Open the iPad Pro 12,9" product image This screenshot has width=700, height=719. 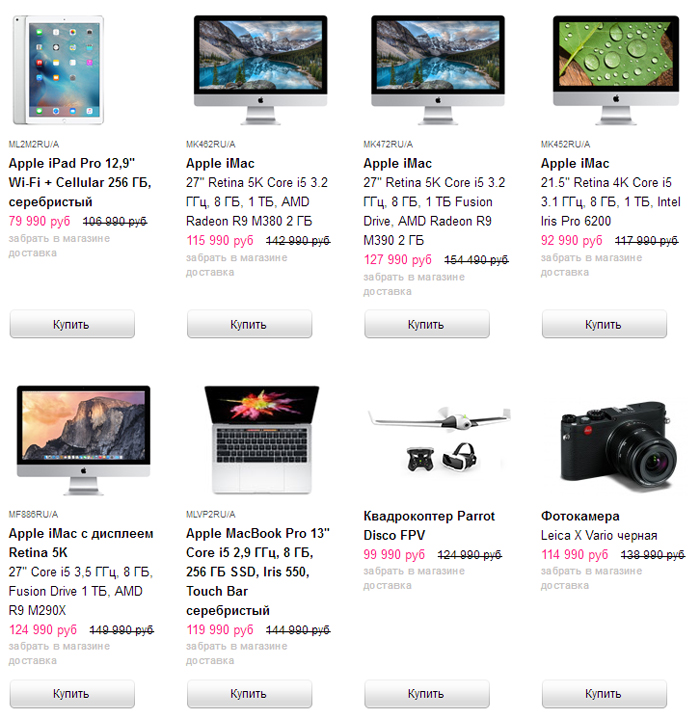click(x=58, y=70)
